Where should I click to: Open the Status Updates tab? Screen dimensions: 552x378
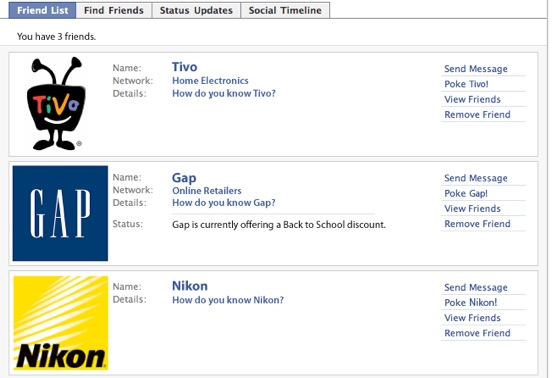pyautogui.click(x=196, y=10)
